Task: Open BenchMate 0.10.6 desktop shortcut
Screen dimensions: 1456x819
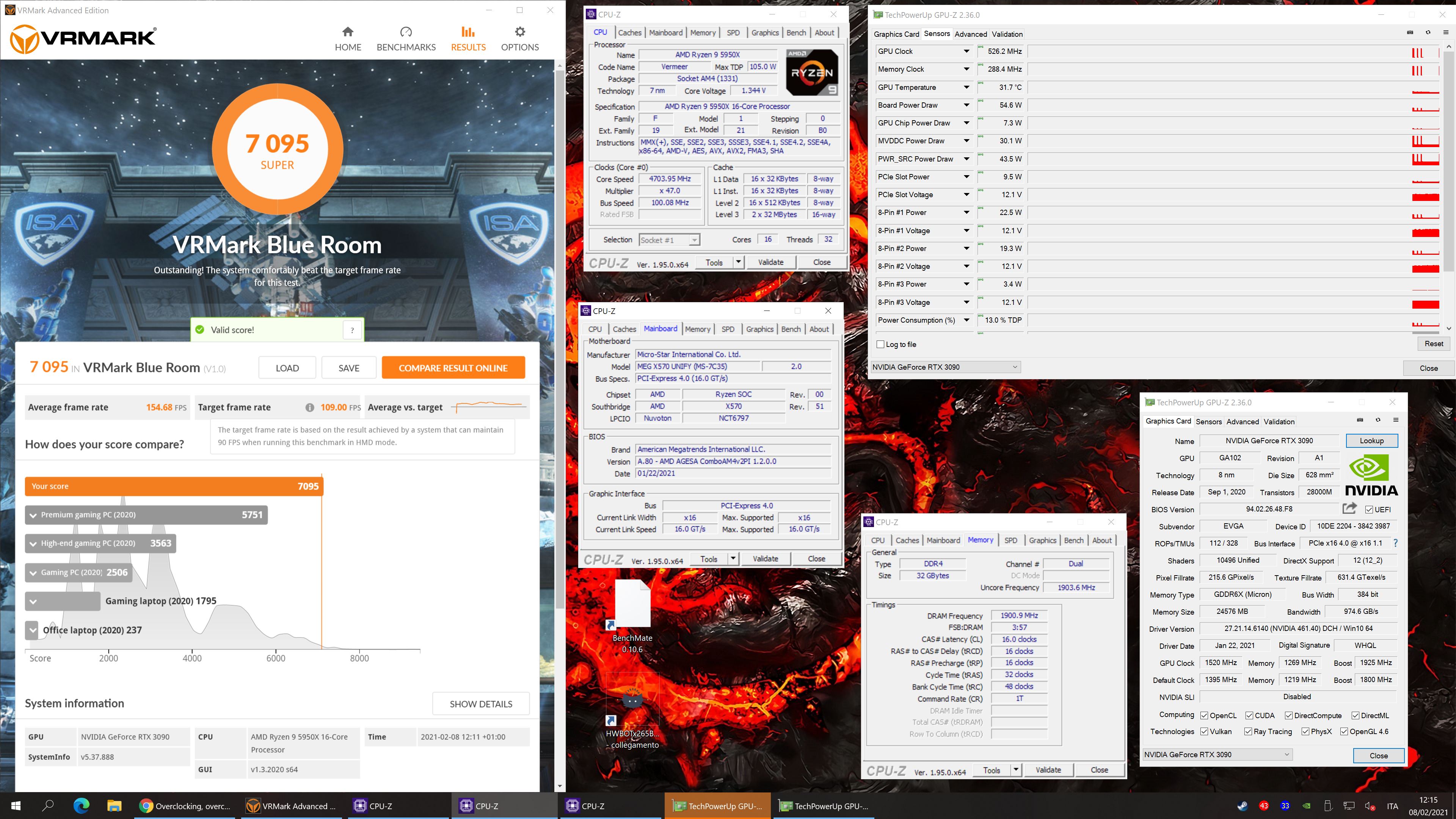Action: coord(632,616)
